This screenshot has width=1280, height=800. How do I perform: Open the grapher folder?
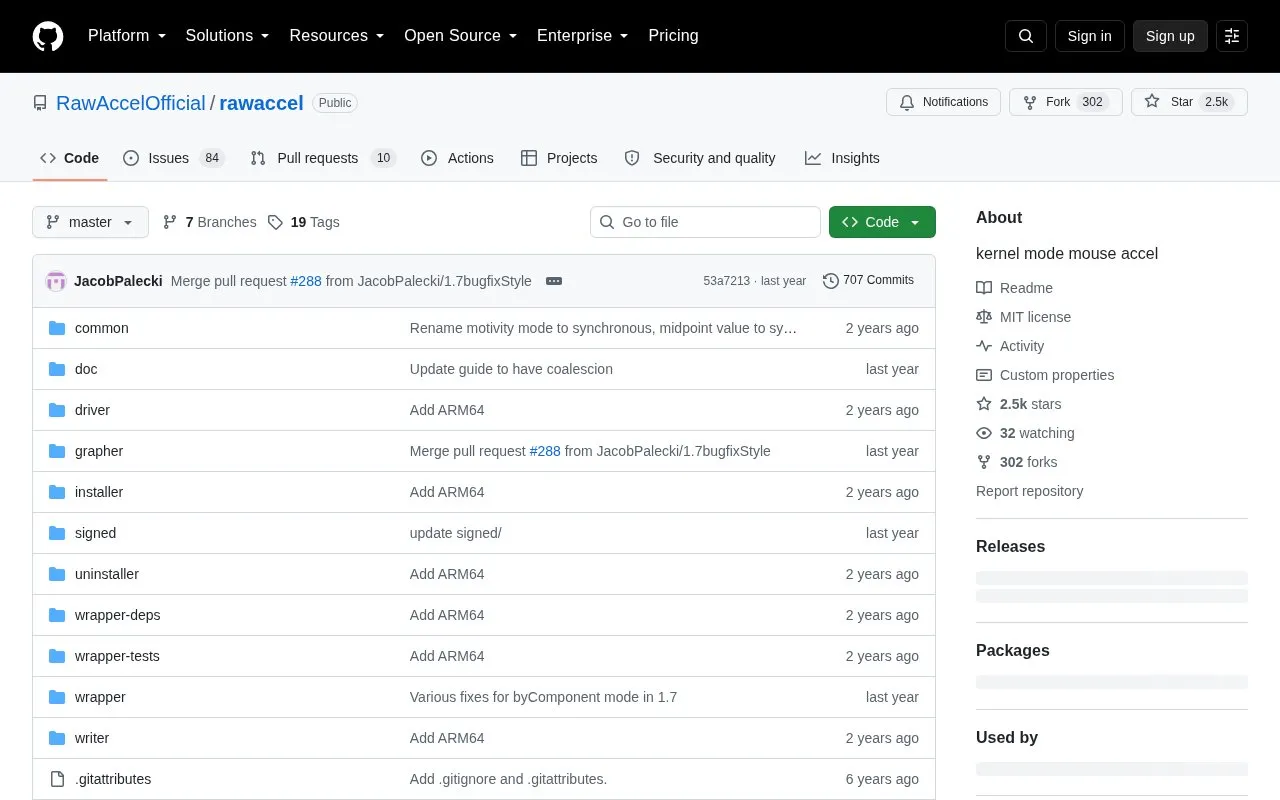99,451
